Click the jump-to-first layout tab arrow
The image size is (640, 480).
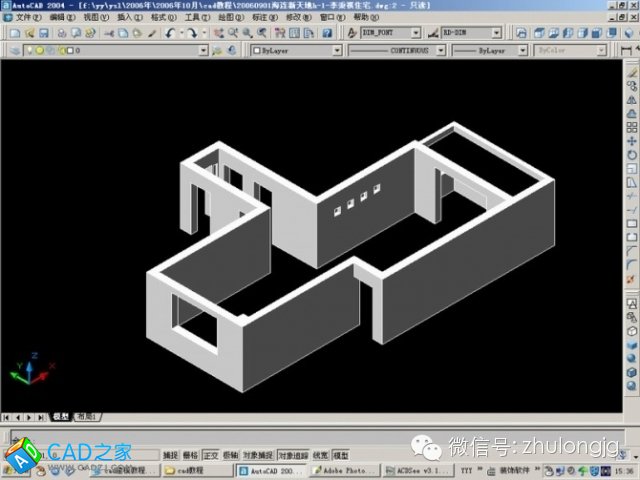[6, 417]
